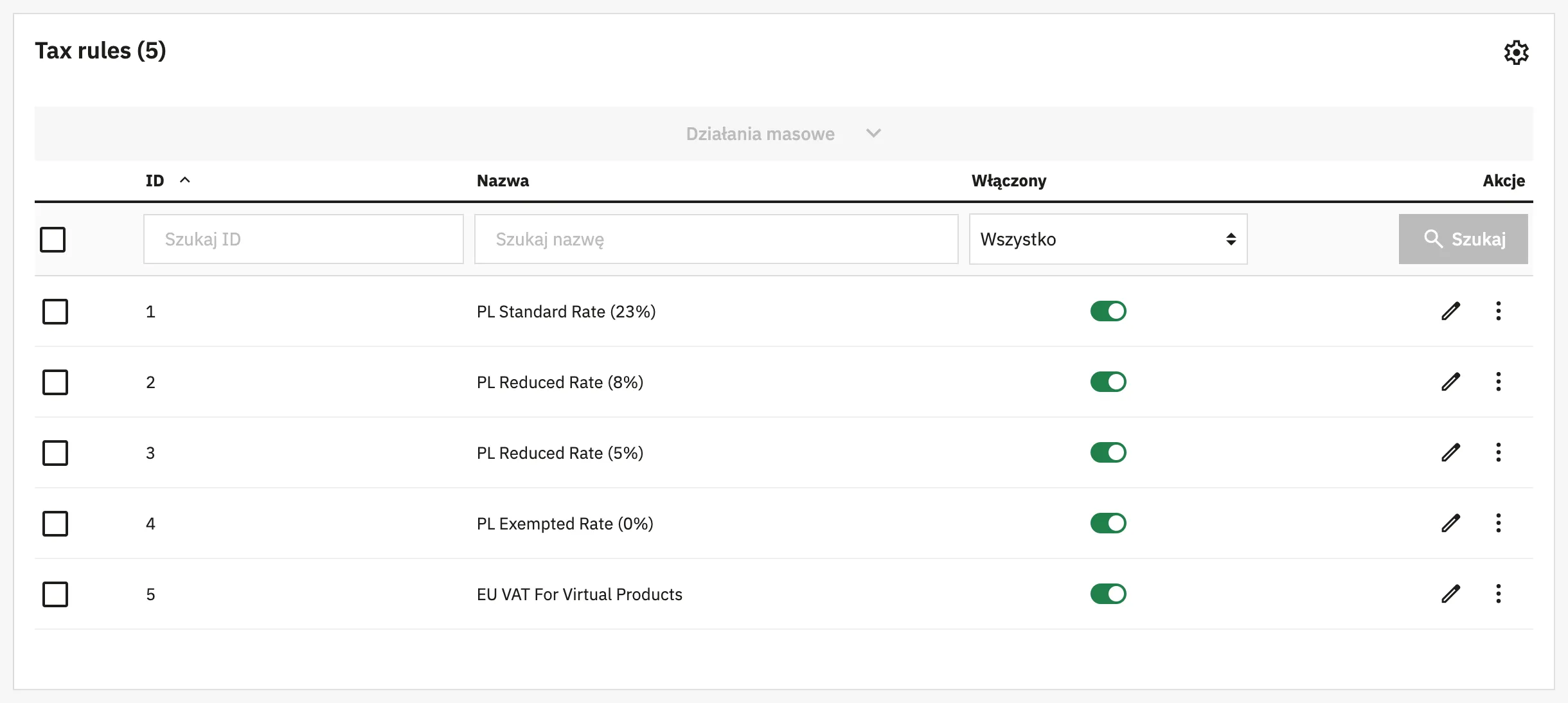Viewport: 1568px width, 703px height.
Task: Click the PL Exempted Rate (0%) name
Action: (565, 524)
